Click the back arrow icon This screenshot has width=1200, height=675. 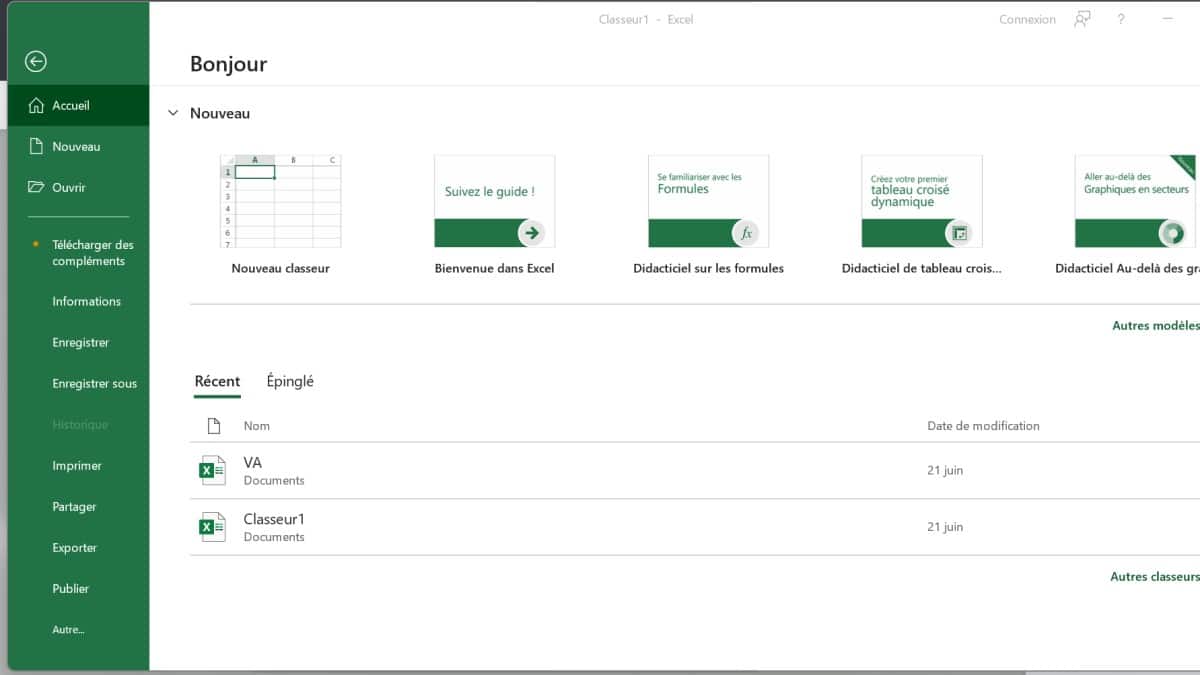click(36, 62)
